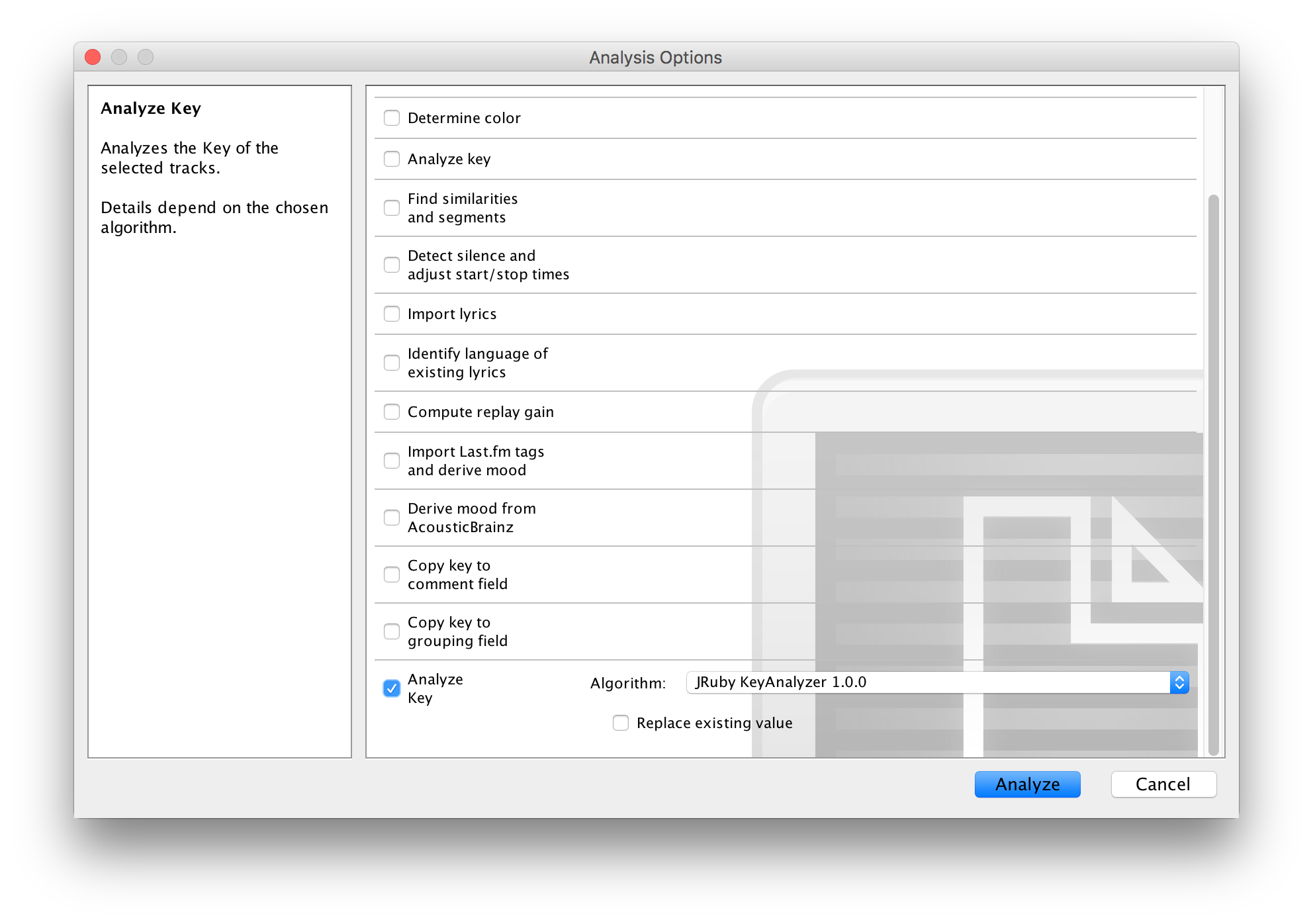The height and width of the screenshot is (924, 1313).
Task: Check the "Analyze key" option near the top
Action: (391, 158)
